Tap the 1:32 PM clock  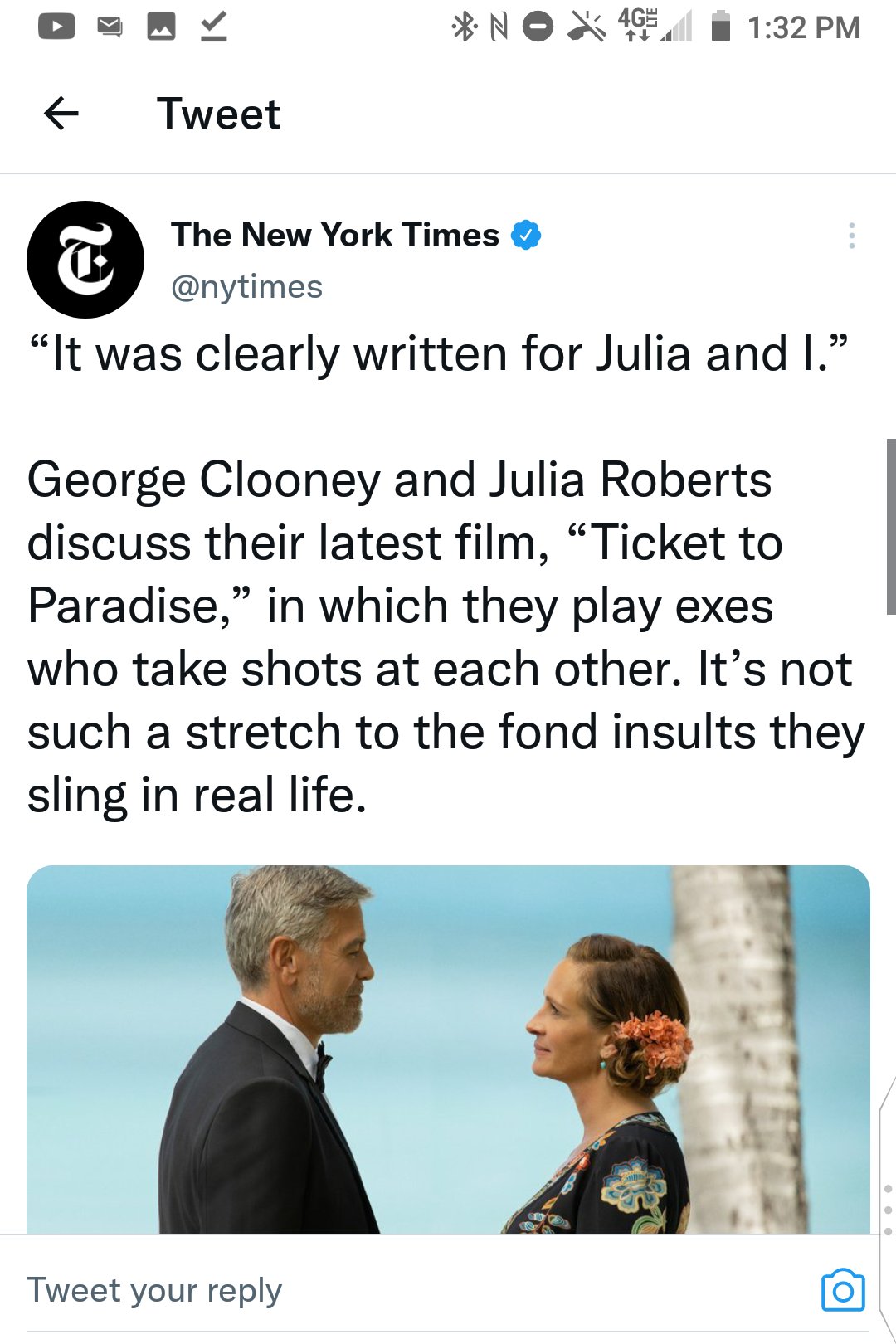(x=803, y=27)
